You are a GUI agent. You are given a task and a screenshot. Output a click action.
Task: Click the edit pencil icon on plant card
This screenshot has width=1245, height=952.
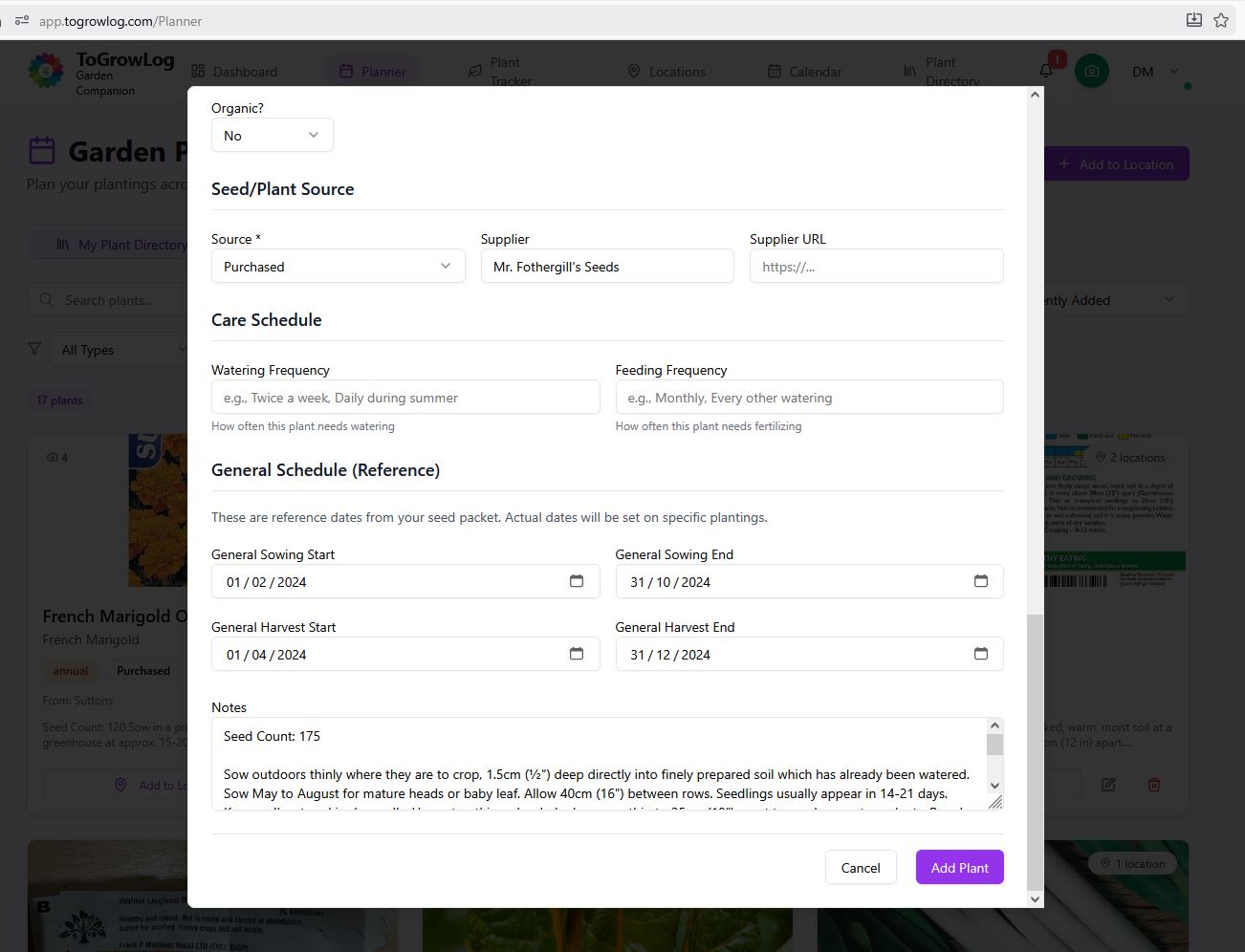(1108, 785)
